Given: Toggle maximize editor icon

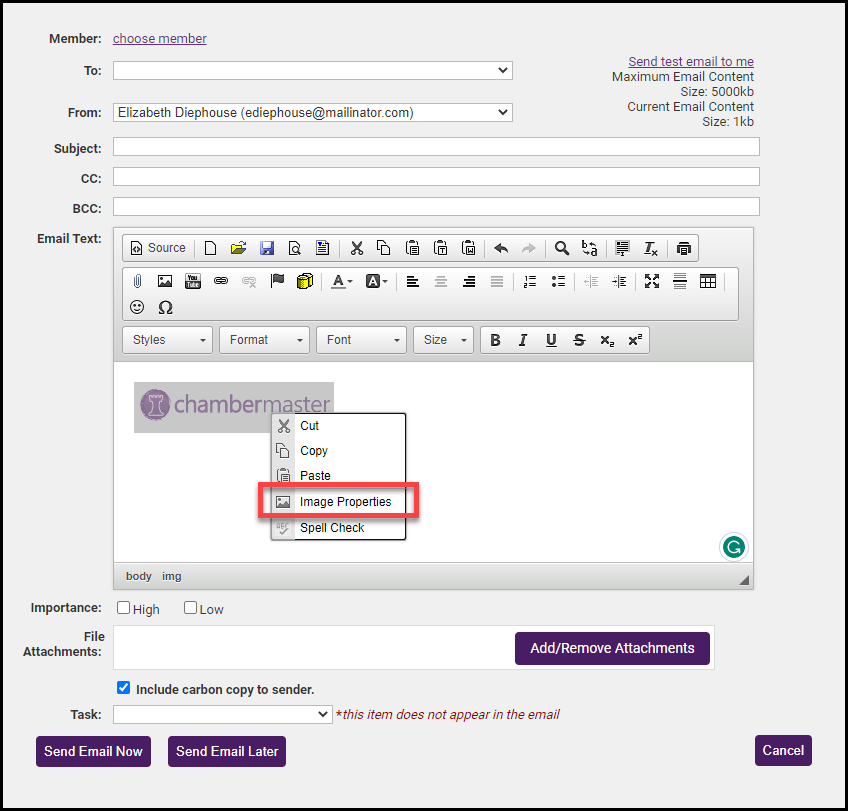Looking at the screenshot, I should click(652, 282).
